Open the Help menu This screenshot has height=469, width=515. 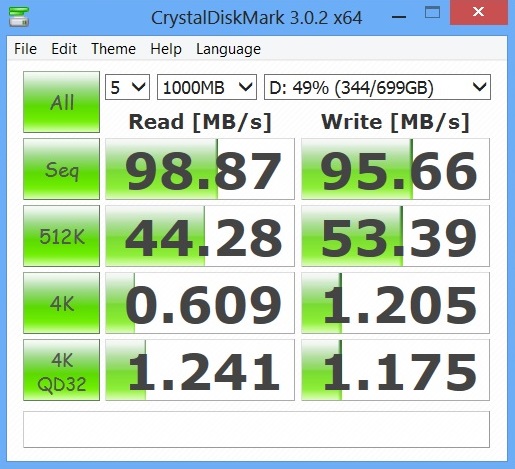[x=166, y=49]
